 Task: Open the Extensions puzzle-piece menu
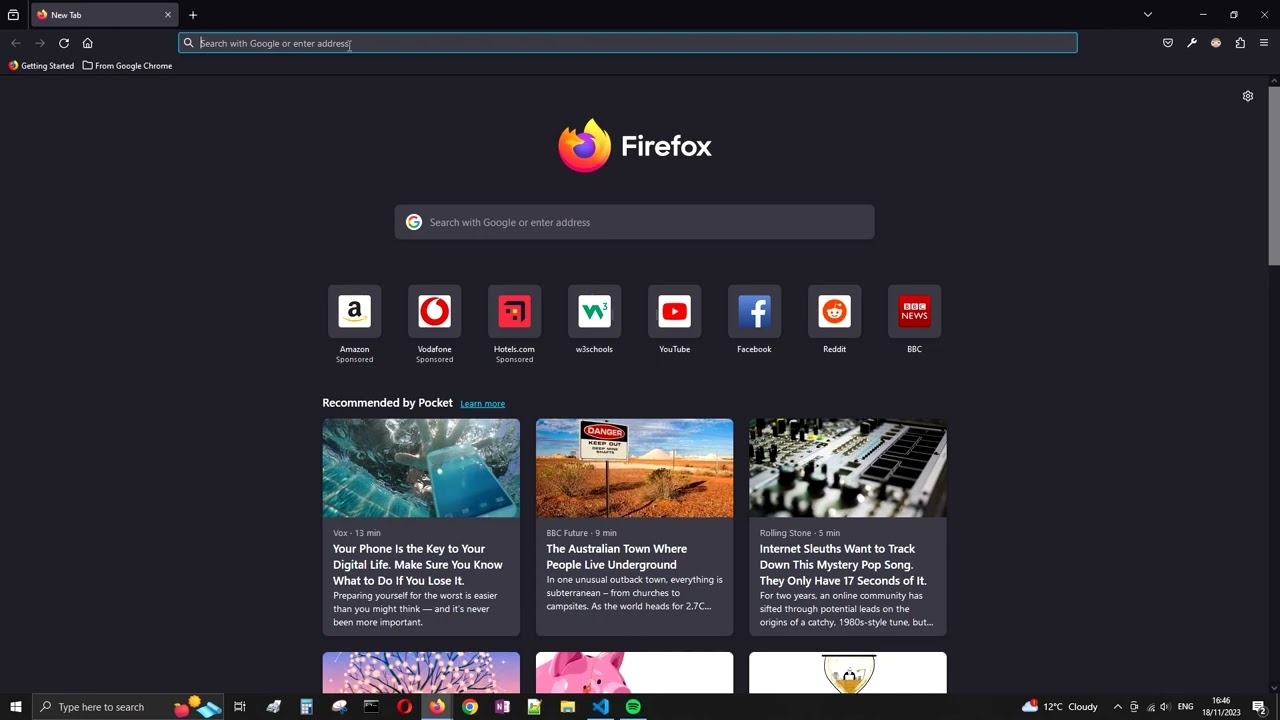(1240, 43)
